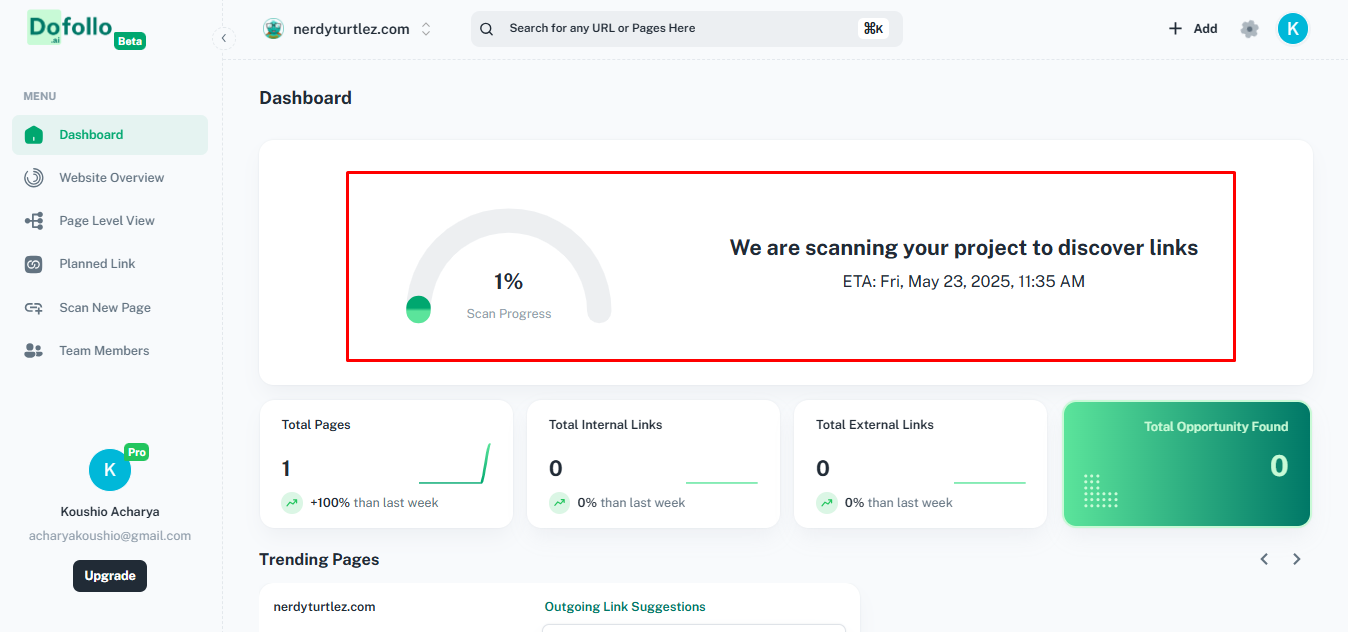Click the Dashboard home icon
Image resolution: width=1348 pixels, height=632 pixels.
[x=34, y=135]
